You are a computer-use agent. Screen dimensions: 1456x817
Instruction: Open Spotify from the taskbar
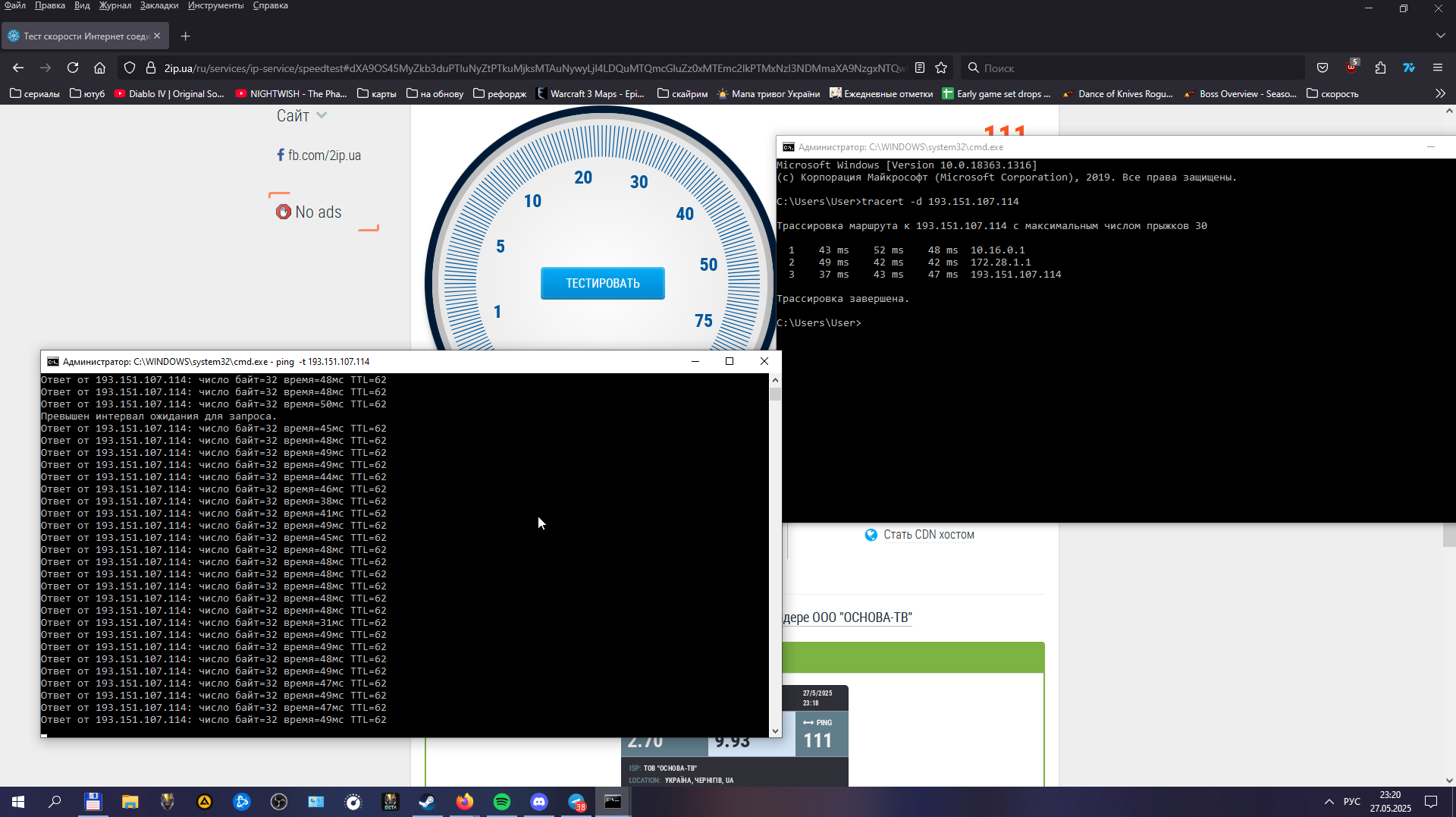coord(502,802)
